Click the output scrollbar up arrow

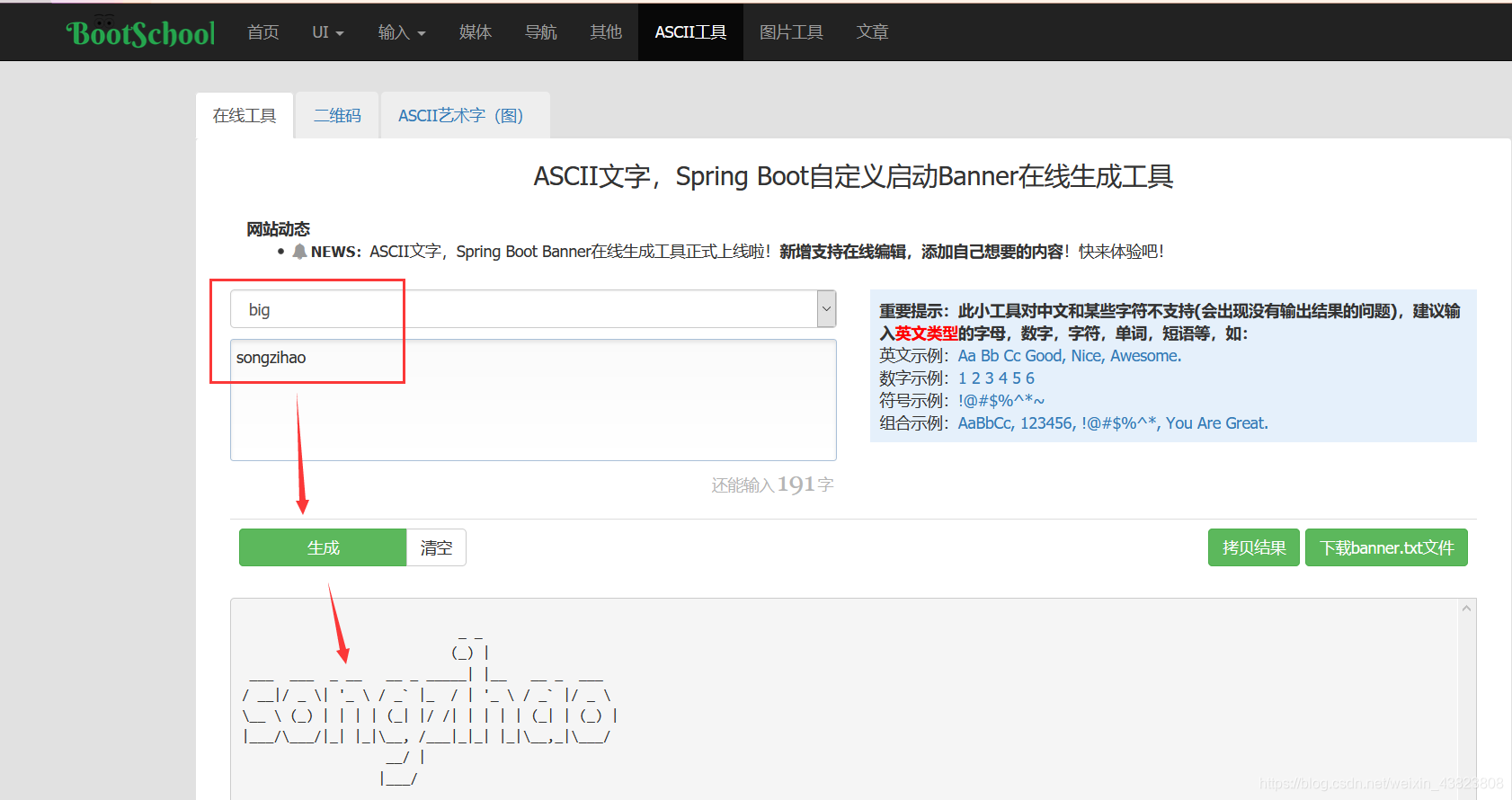point(1466,609)
